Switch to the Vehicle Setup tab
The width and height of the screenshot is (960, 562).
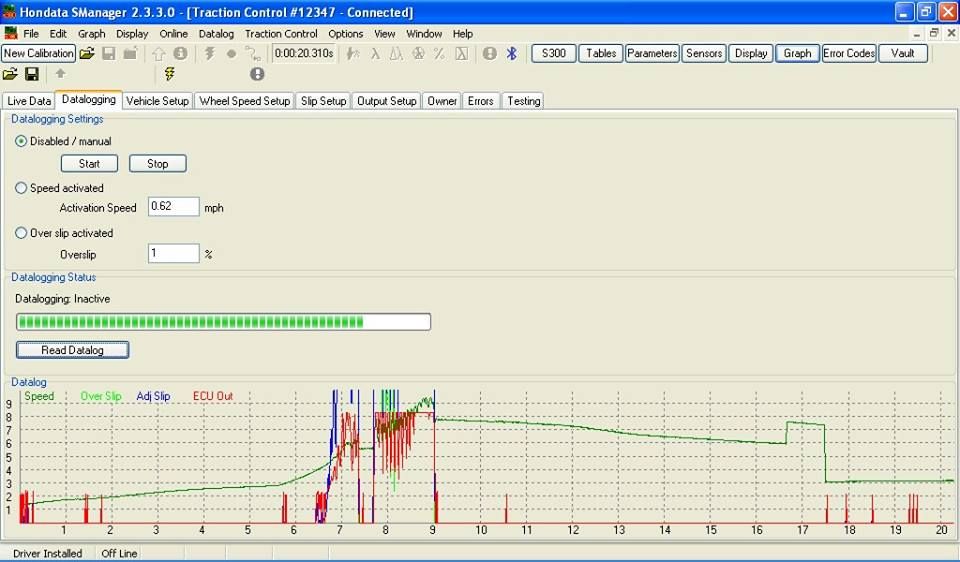coord(157,101)
